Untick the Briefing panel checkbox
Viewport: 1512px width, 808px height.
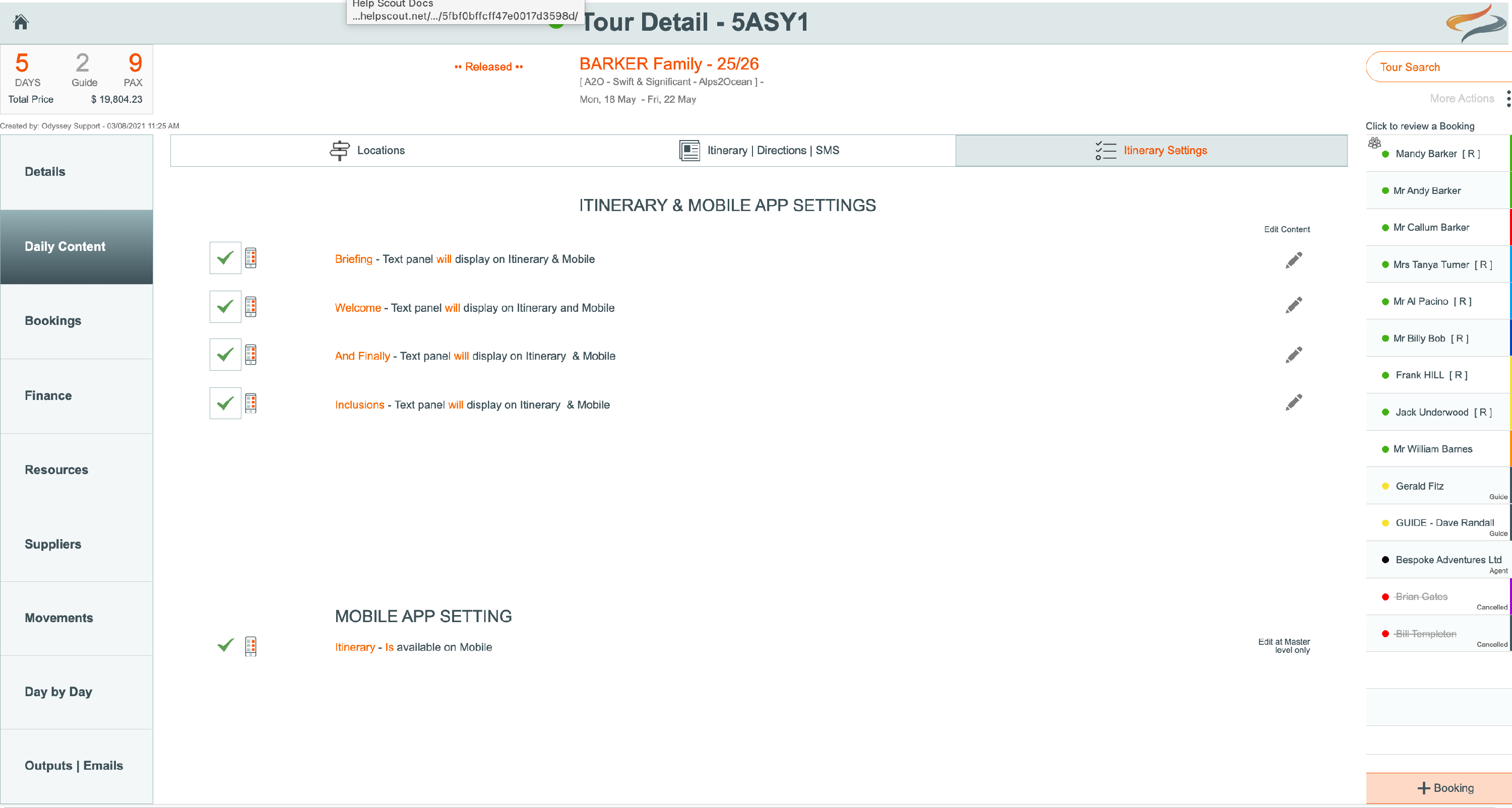coord(225,257)
